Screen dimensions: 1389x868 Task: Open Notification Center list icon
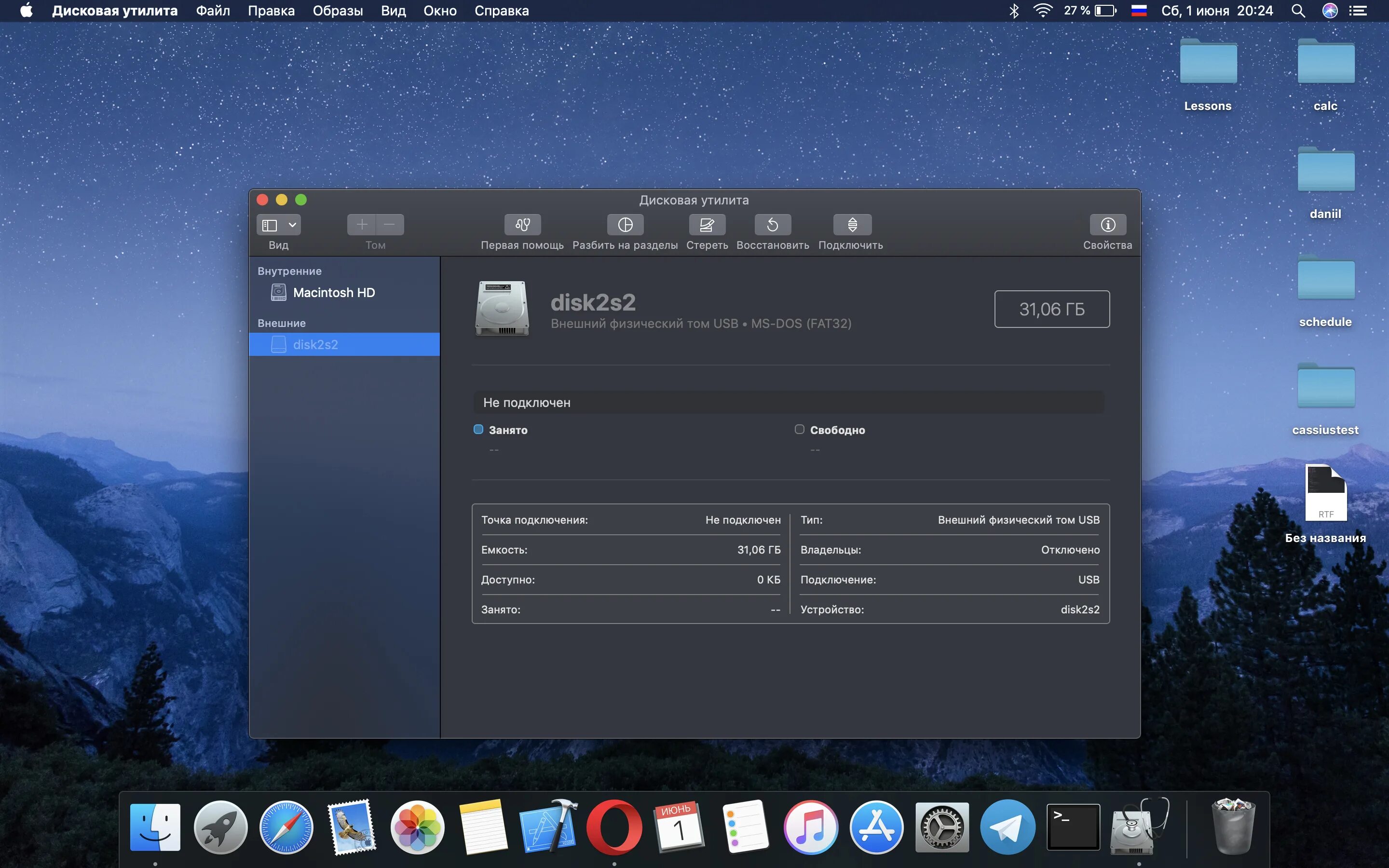coord(1358,11)
